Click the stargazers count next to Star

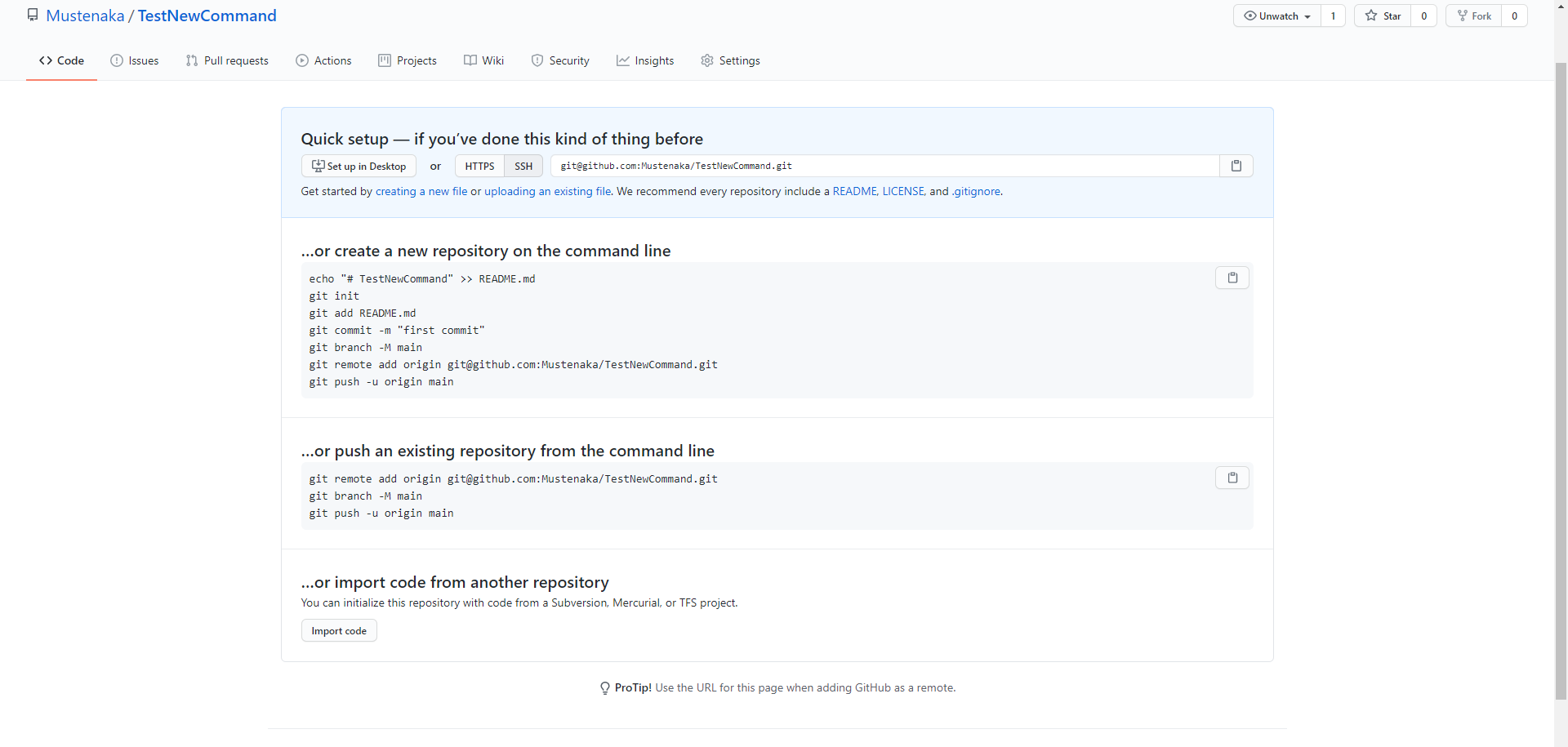click(1423, 16)
